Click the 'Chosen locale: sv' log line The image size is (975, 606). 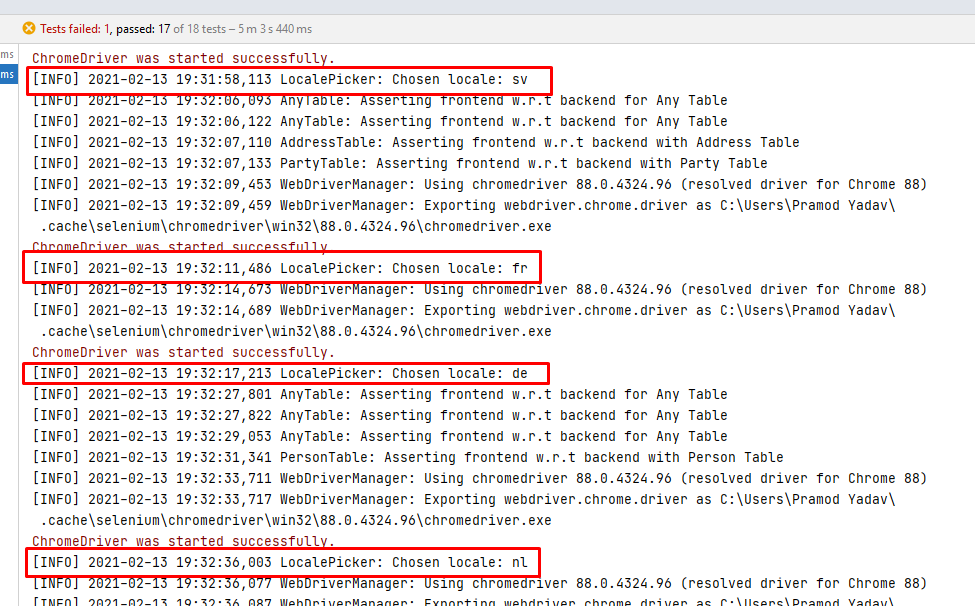tap(280, 80)
